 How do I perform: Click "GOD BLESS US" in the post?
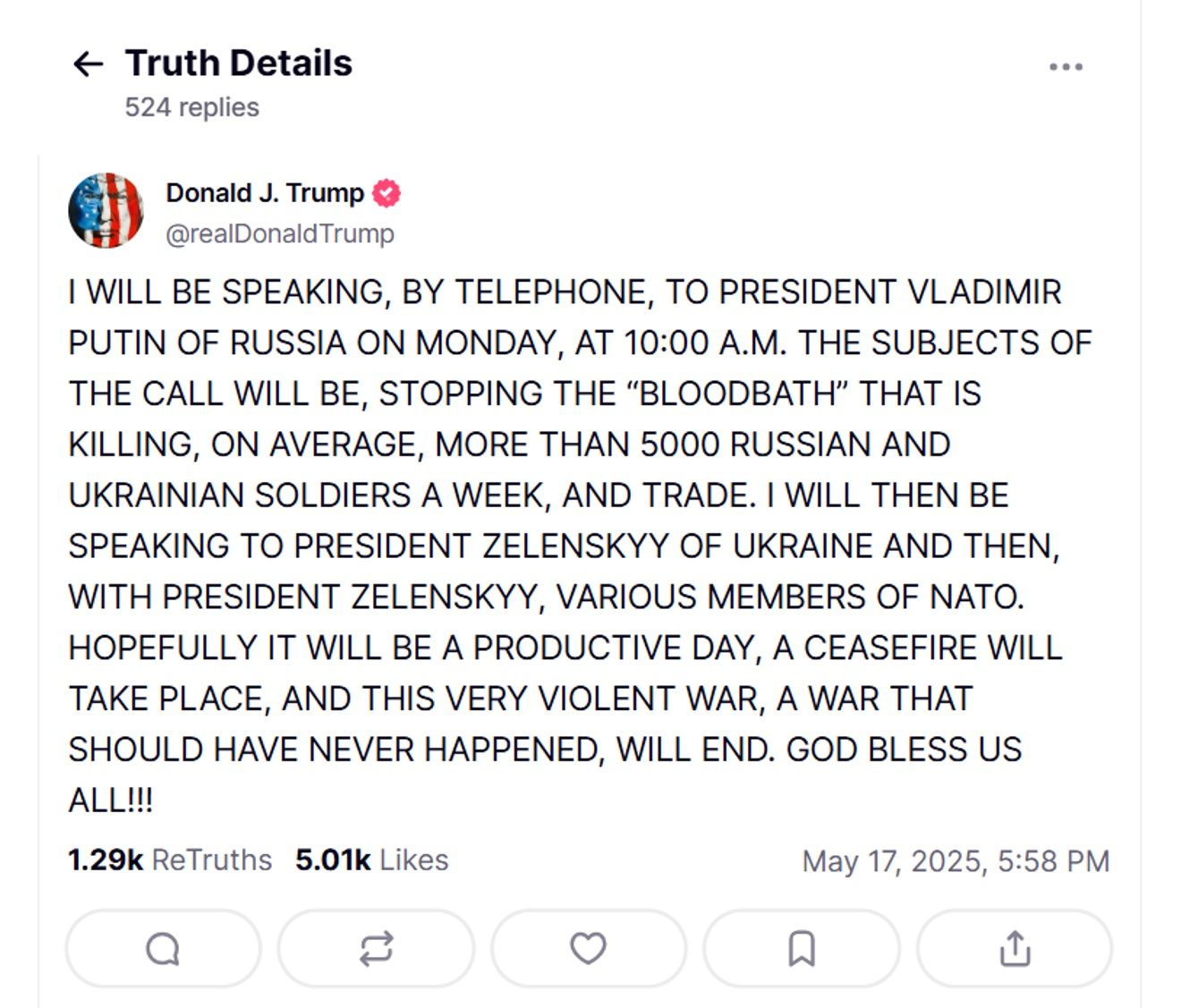click(x=904, y=750)
